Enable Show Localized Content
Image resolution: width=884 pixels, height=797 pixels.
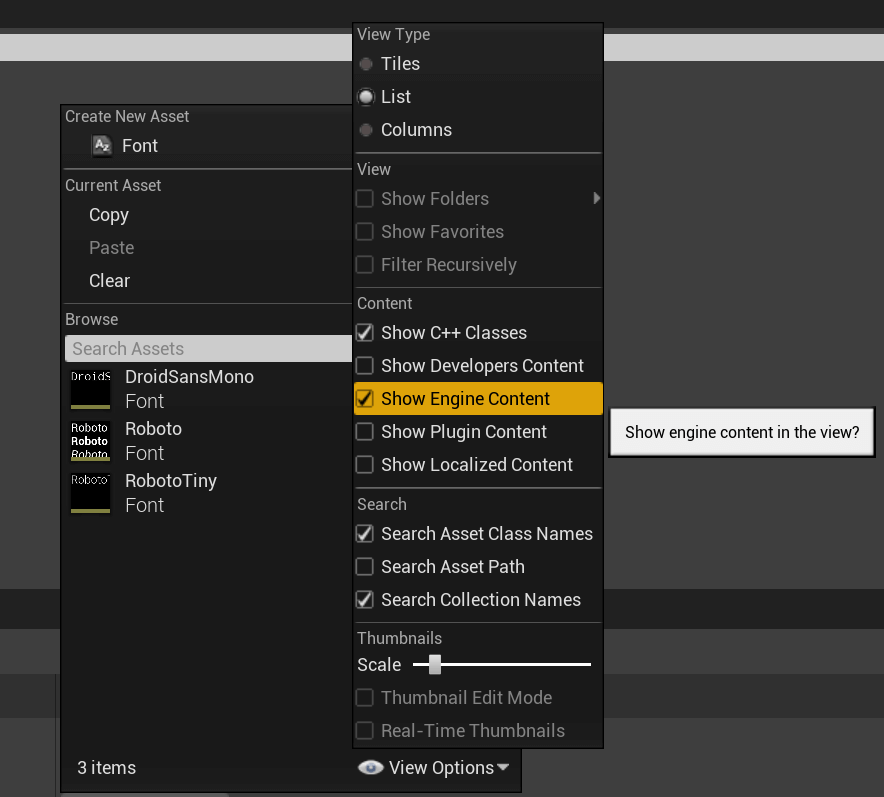pos(365,464)
